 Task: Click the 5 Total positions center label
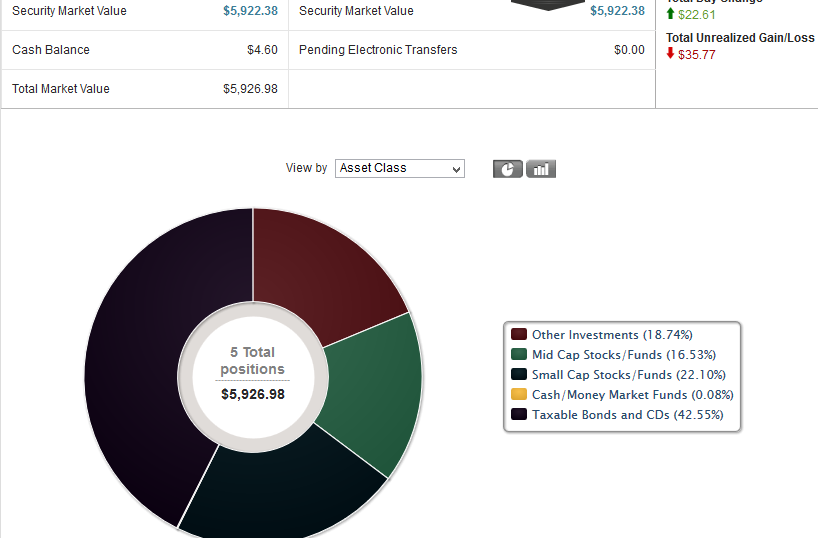tap(252, 361)
